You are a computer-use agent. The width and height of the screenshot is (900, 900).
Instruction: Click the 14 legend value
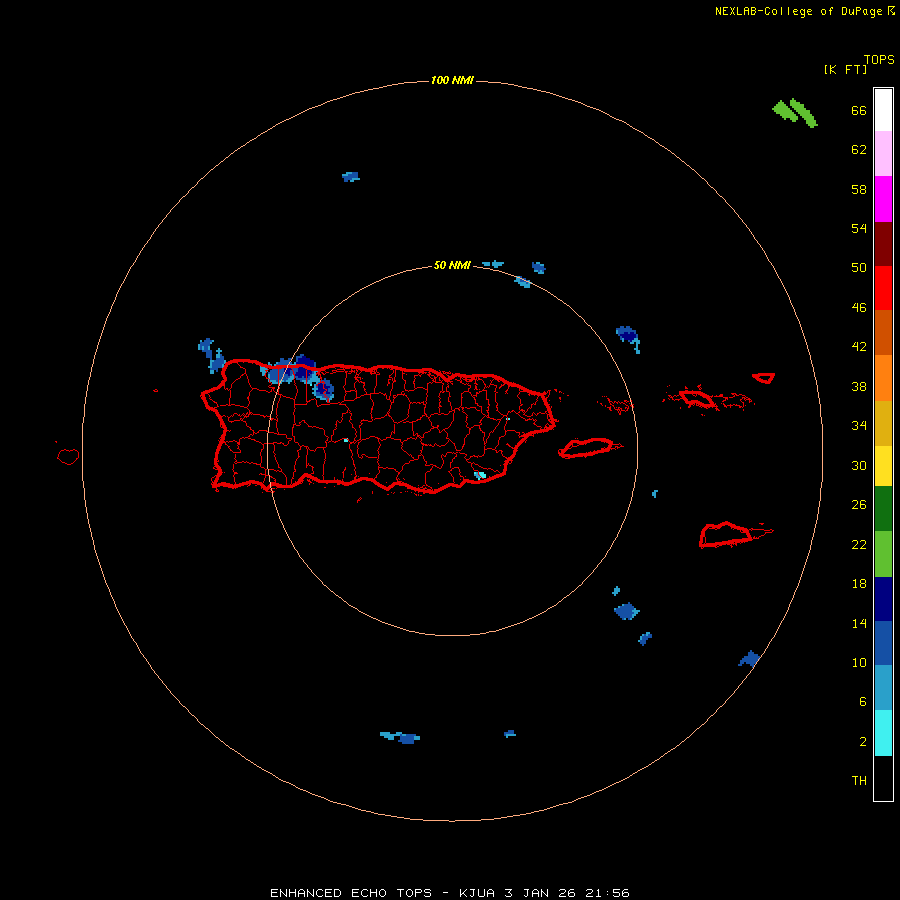click(859, 623)
